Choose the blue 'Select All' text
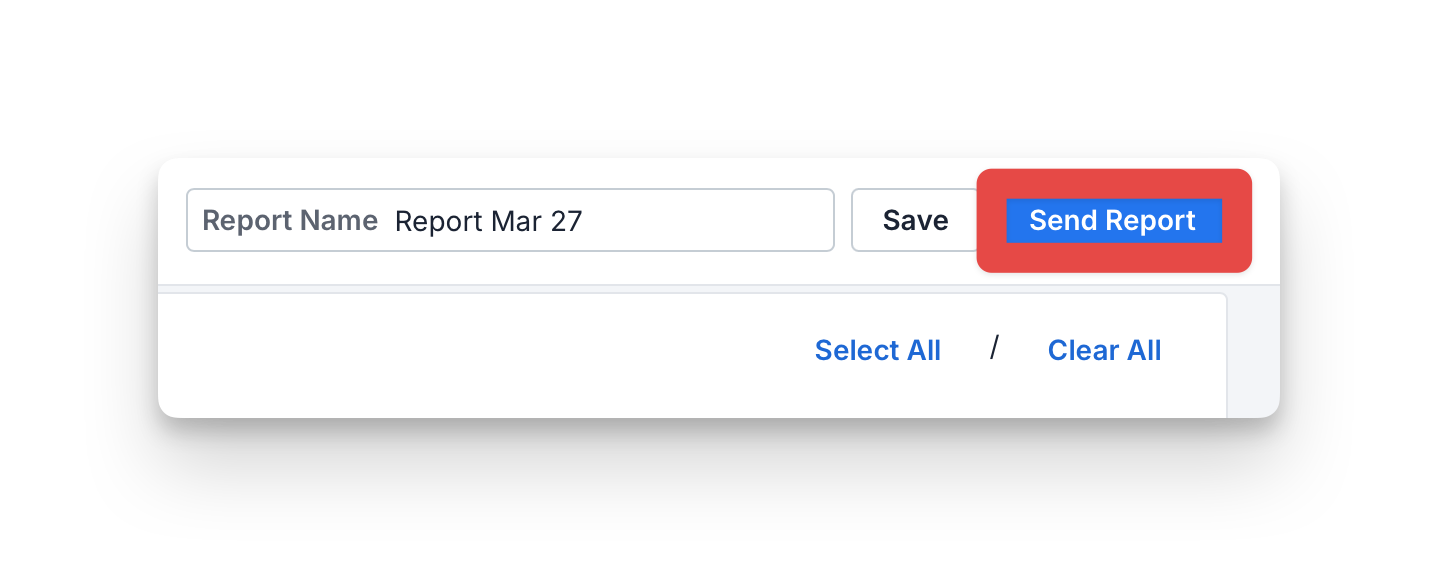The width and height of the screenshot is (1438, 576). point(878,350)
